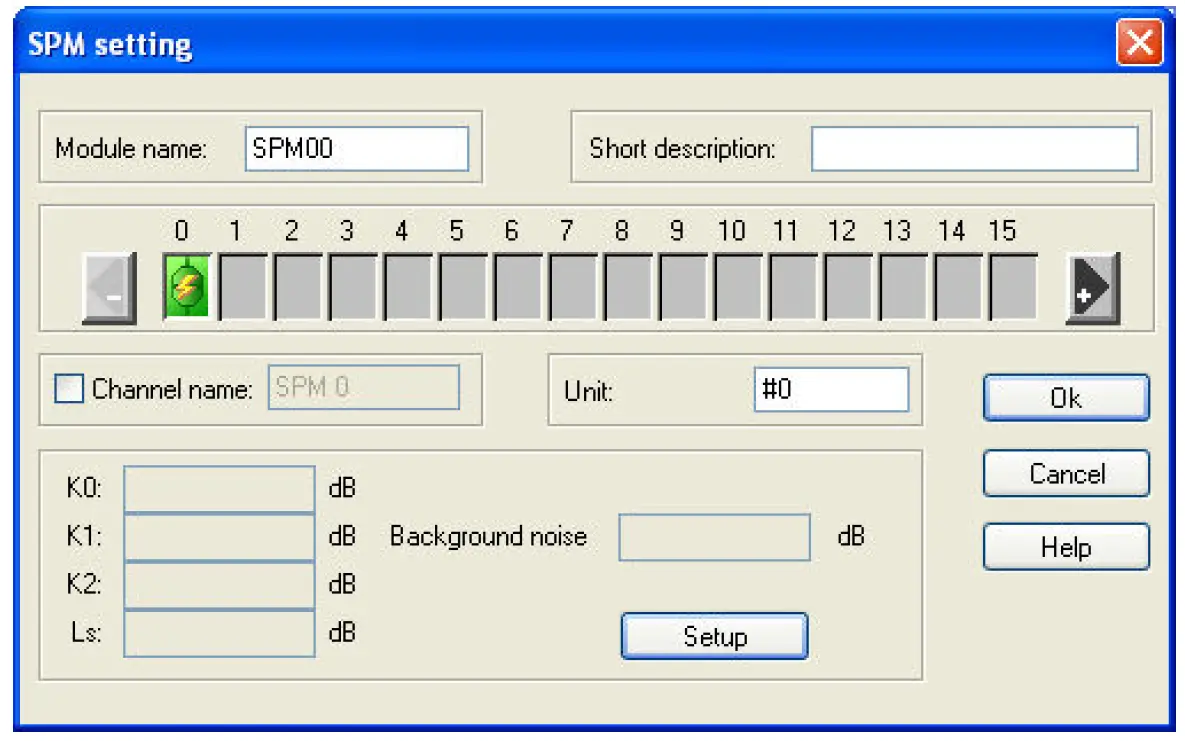1185x741 pixels.
Task: Select empty channel slot 10
Action: click(x=738, y=287)
